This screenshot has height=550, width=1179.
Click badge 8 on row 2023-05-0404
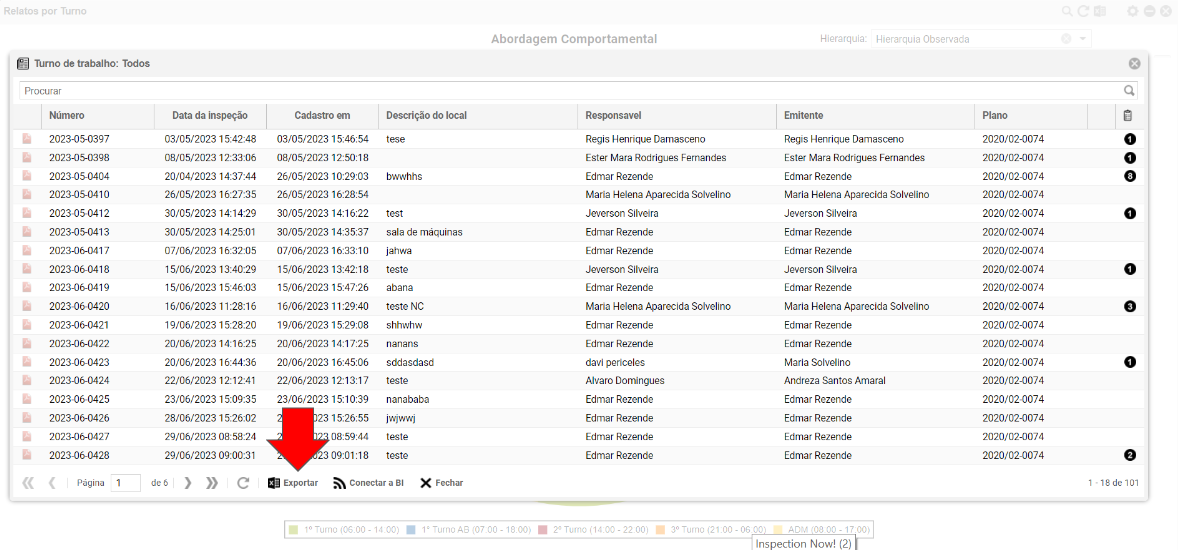1129,176
